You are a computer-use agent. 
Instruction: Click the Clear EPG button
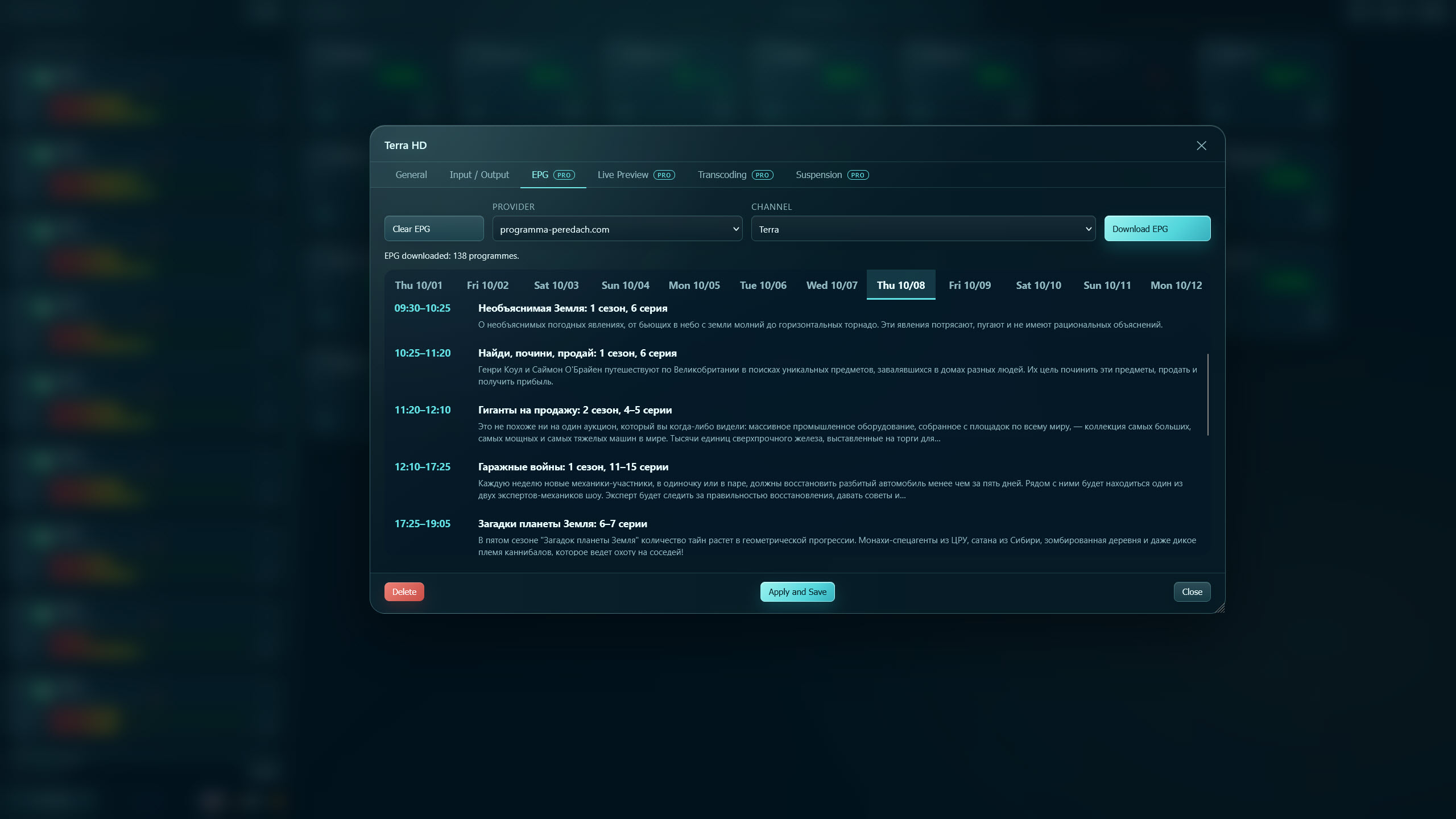pyautogui.click(x=434, y=229)
